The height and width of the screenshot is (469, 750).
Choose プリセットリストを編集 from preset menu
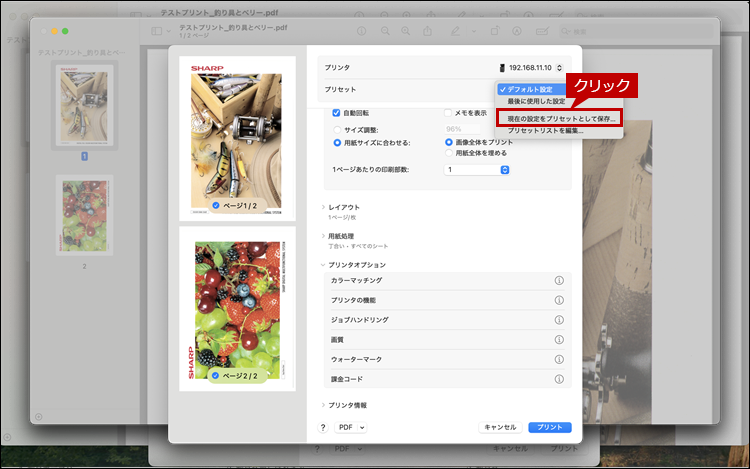[546, 131]
